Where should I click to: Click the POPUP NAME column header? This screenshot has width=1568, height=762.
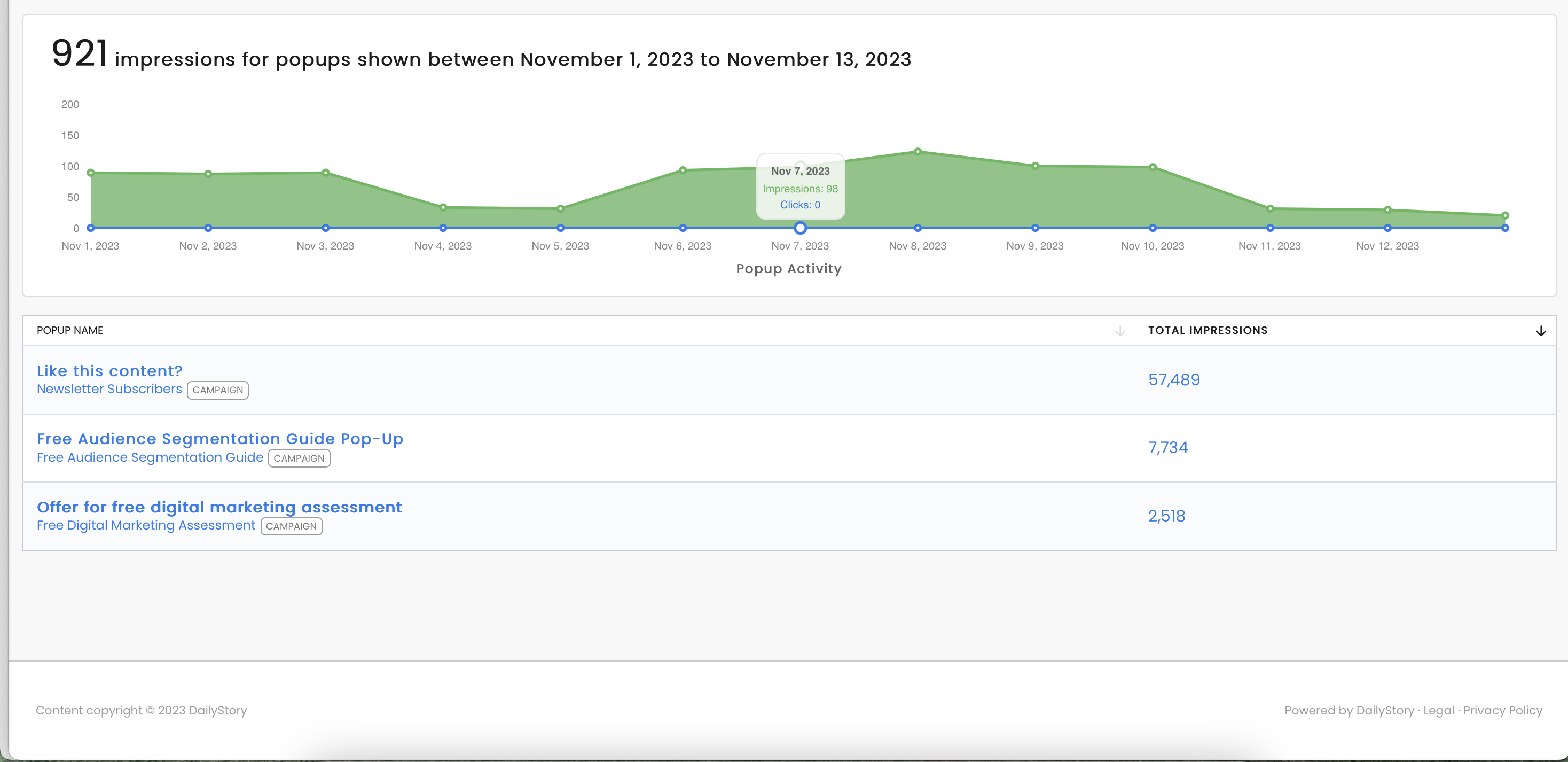click(70, 330)
